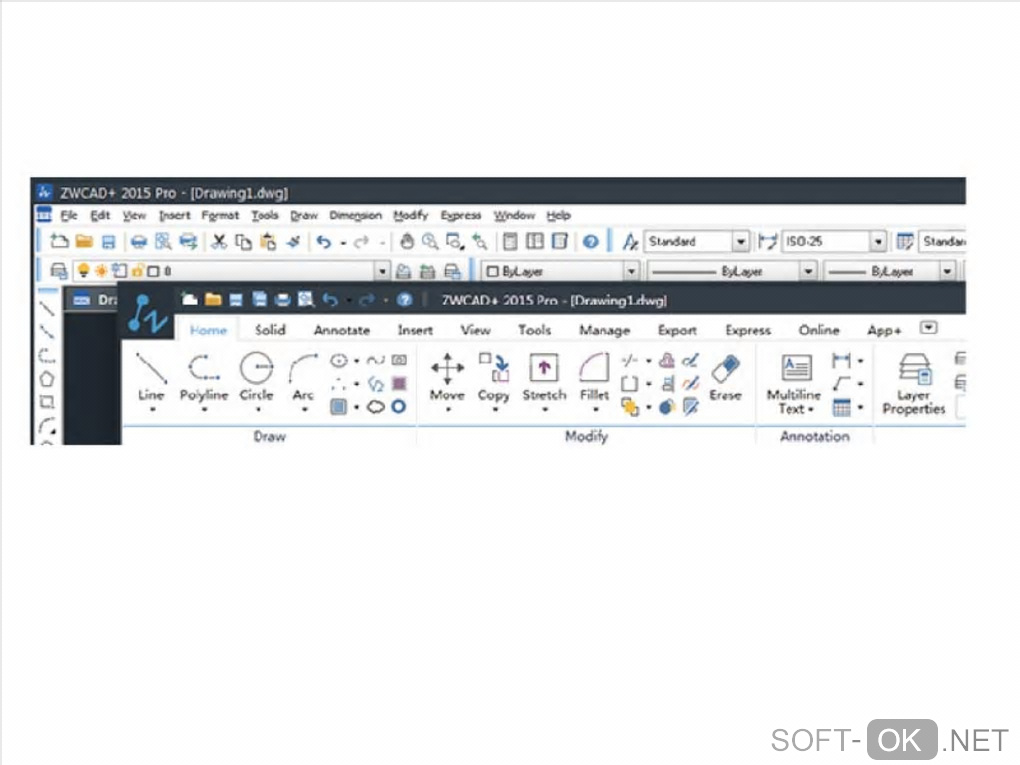Open the ISO-25 dimension style dropdown
This screenshot has width=1020, height=765.
pos(879,242)
